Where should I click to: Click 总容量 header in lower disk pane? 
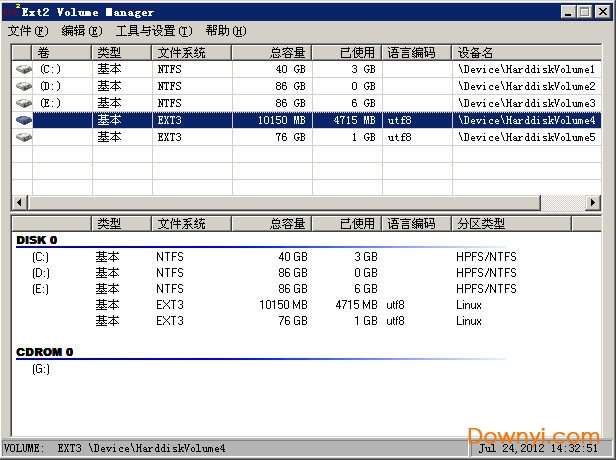click(271, 224)
